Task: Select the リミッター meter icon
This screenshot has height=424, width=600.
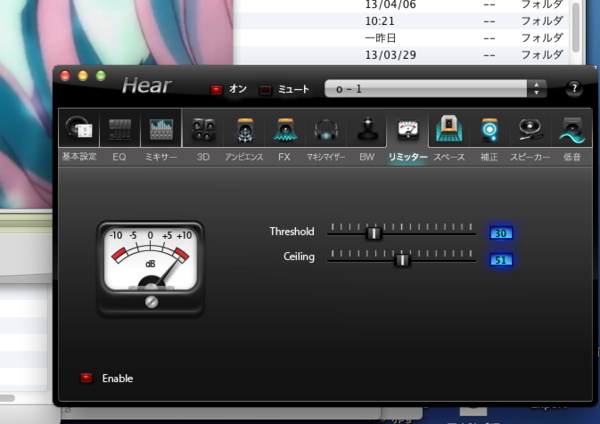Action: click(x=408, y=129)
